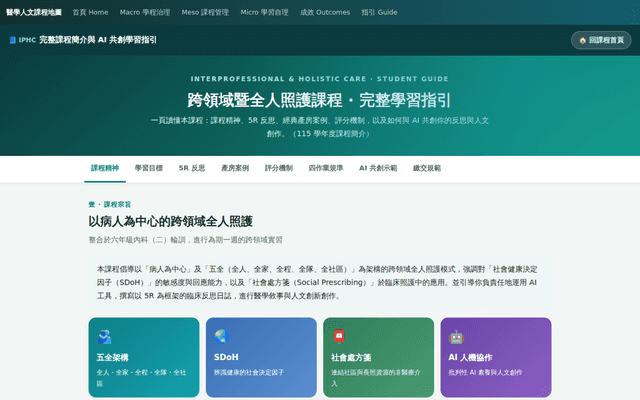Image resolution: width=640 pixels, height=400 pixels.
Task: Click the red mailbox icon on 社會處方箋 card
Action: coord(339,337)
